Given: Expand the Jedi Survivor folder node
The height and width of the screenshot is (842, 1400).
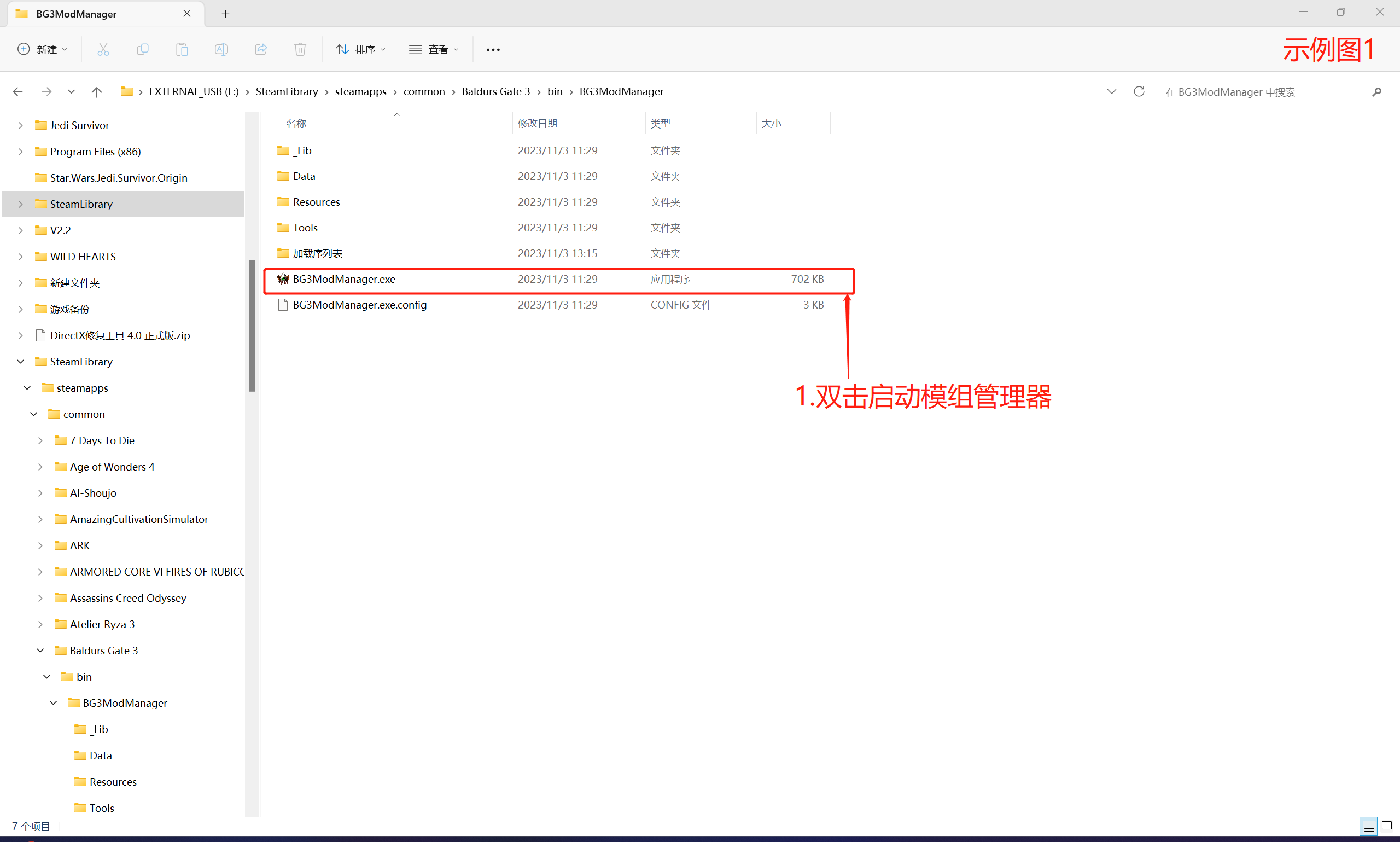Looking at the screenshot, I should tap(20, 125).
